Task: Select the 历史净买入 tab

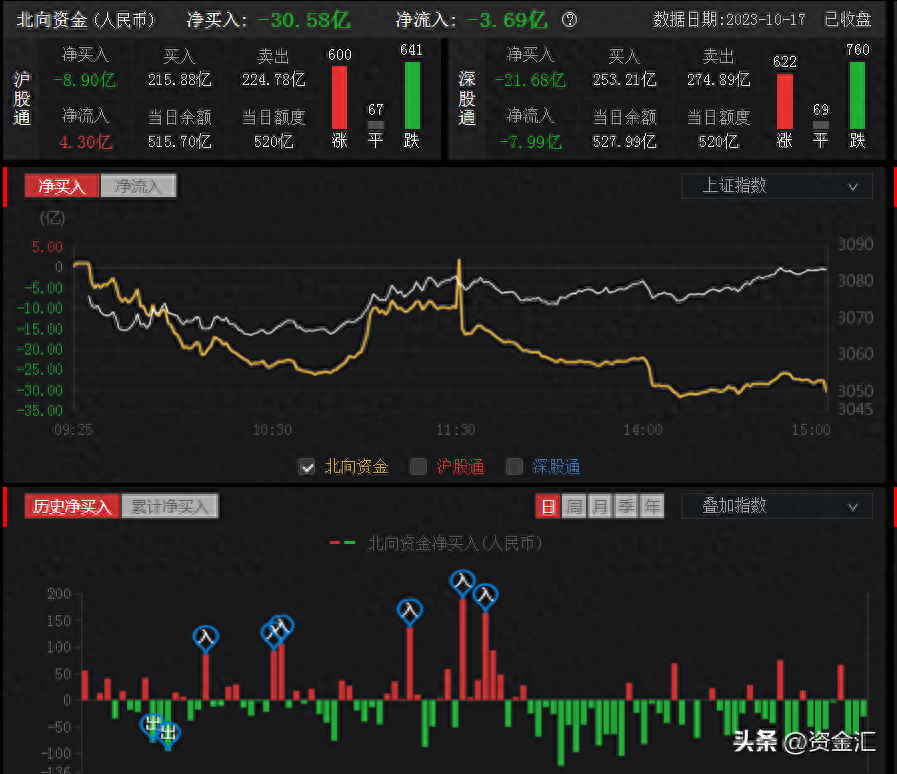Action: (72, 506)
